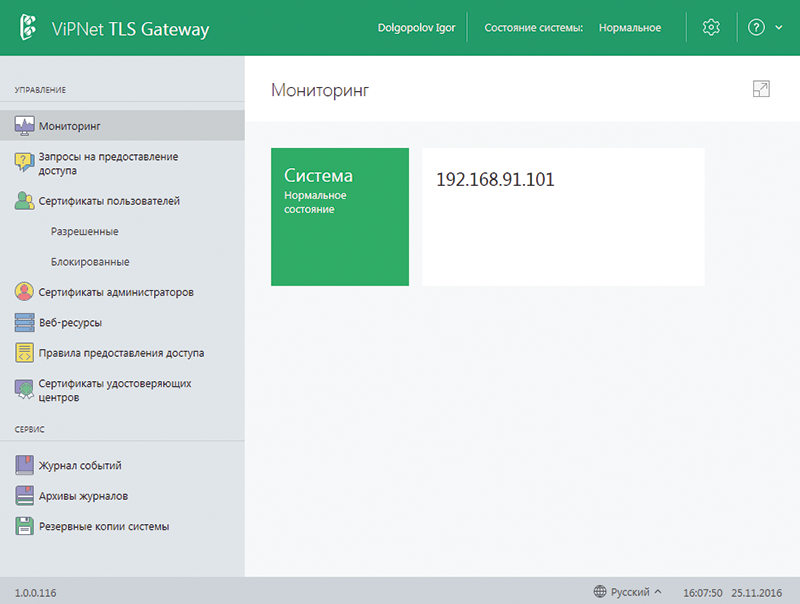The width and height of the screenshot is (800, 604).
Task: Click the Dolgopolov Igor account name
Action: (416, 27)
